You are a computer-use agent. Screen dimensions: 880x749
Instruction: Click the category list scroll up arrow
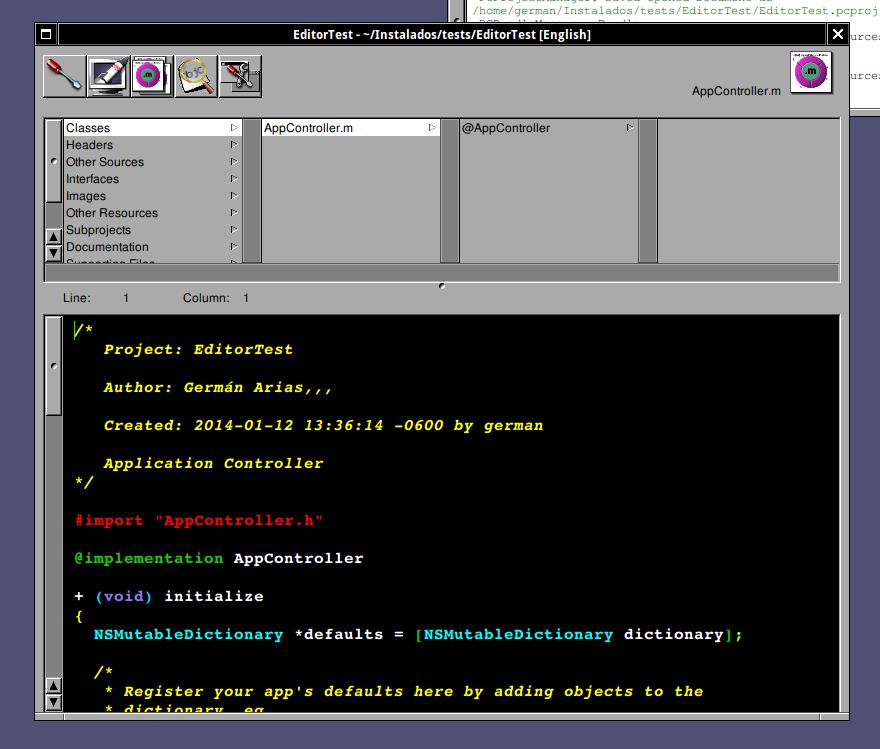tap(54, 238)
